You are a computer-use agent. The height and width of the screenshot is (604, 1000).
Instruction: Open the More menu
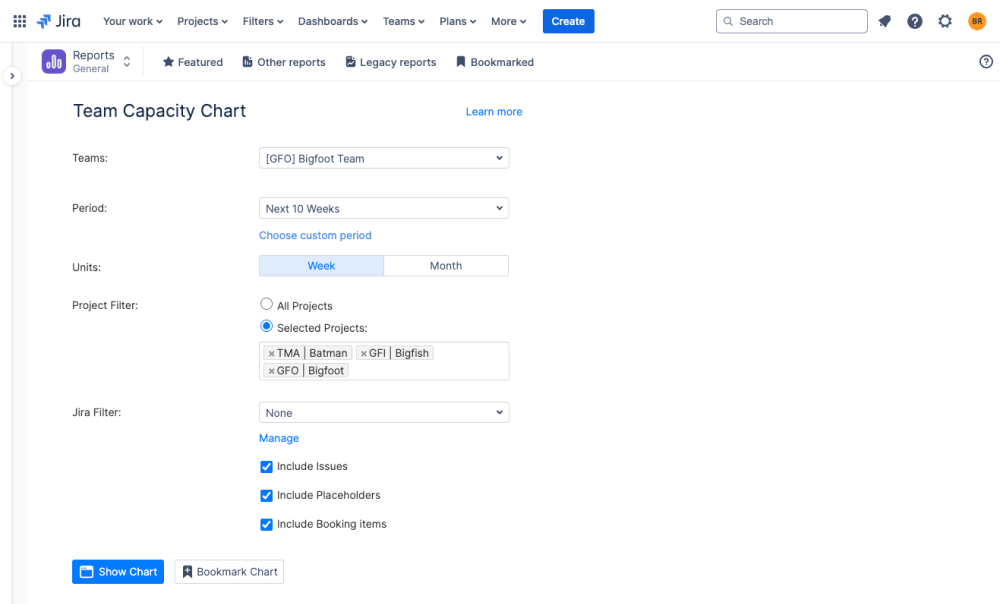pyautogui.click(x=509, y=21)
